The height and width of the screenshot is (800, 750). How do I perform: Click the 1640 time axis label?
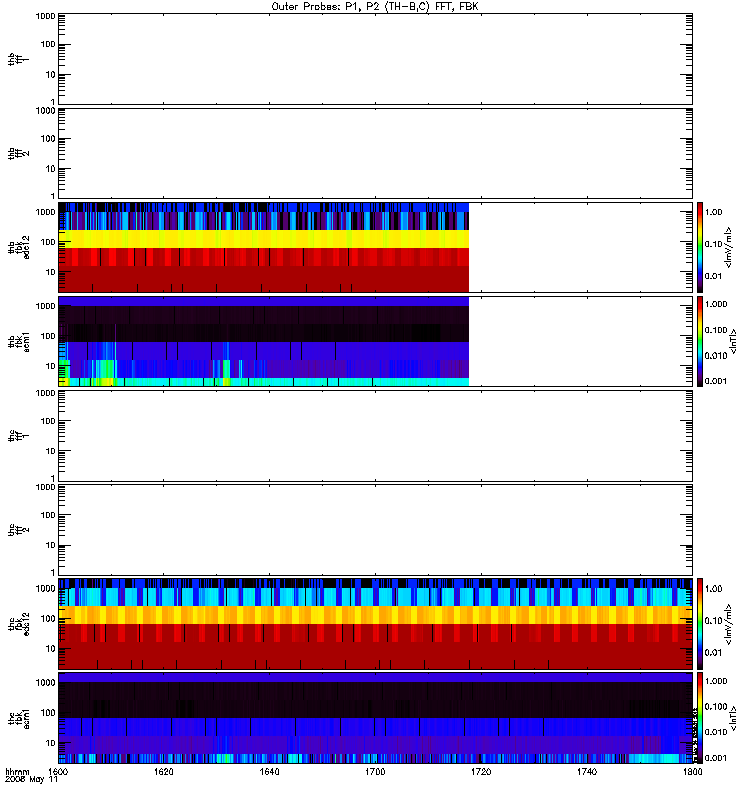(269, 772)
